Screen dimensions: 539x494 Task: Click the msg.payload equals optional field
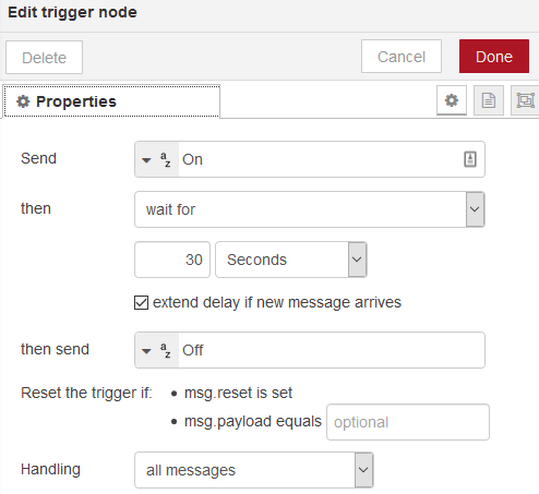point(408,422)
